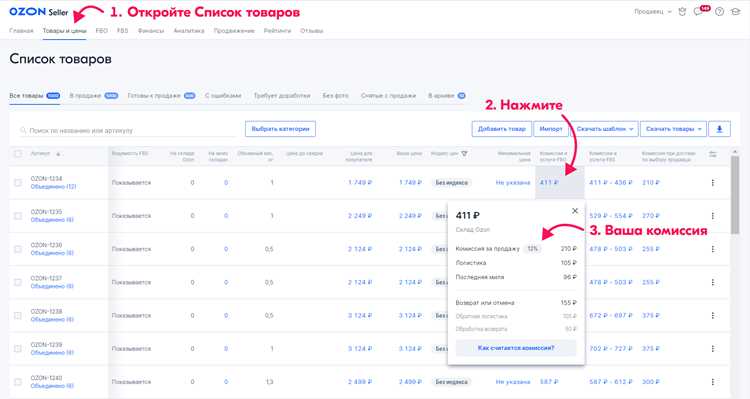750x399 pixels.
Task: Click the blue download arrow button
Action: (719, 129)
